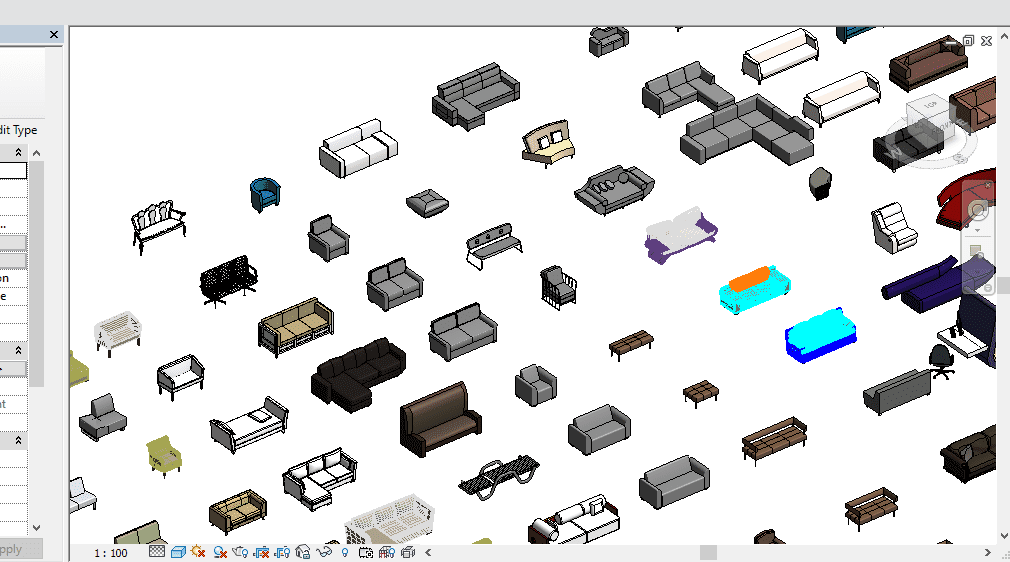Click the Unlocked 3D View house icon
1010x562 pixels.
(303, 552)
